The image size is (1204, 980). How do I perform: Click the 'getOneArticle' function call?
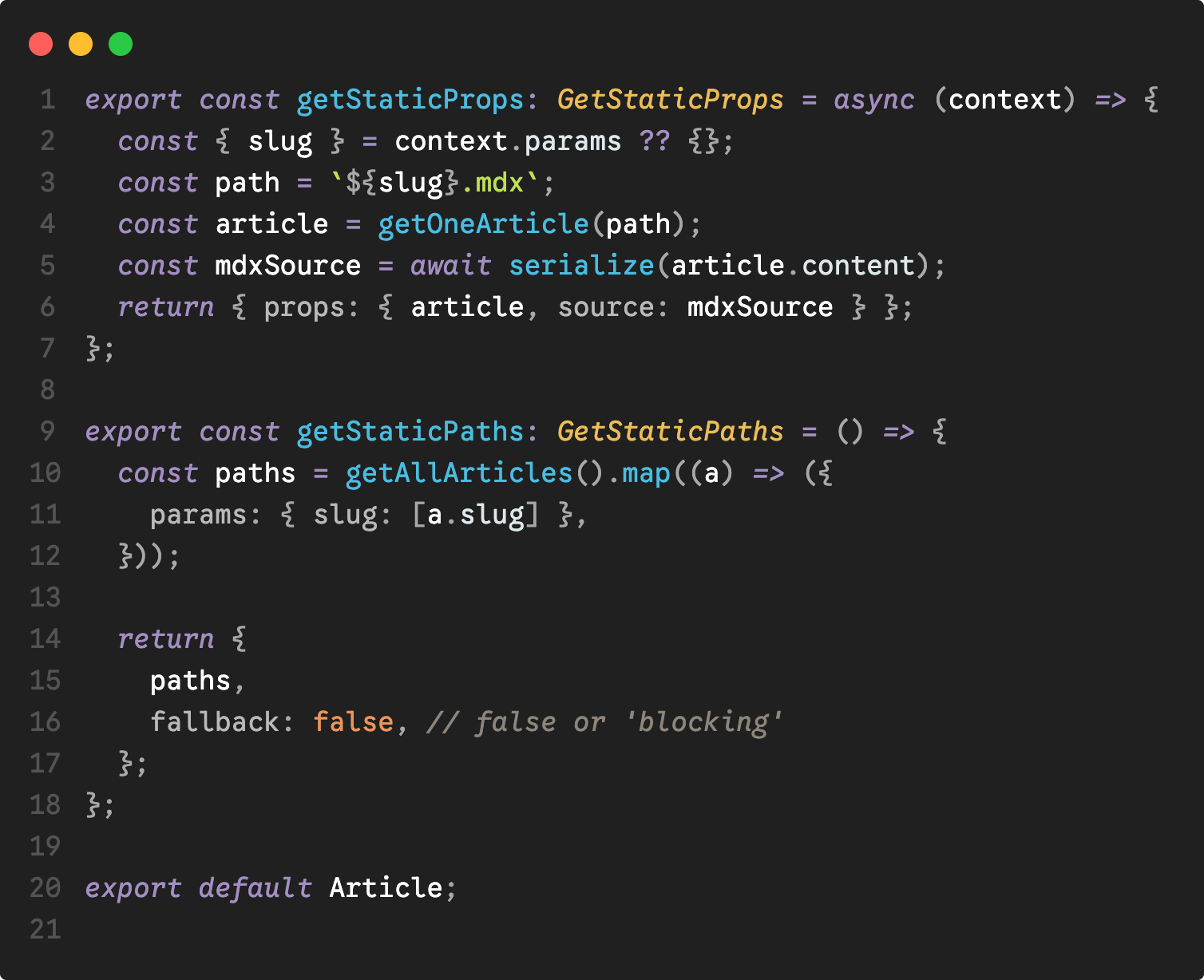click(483, 224)
